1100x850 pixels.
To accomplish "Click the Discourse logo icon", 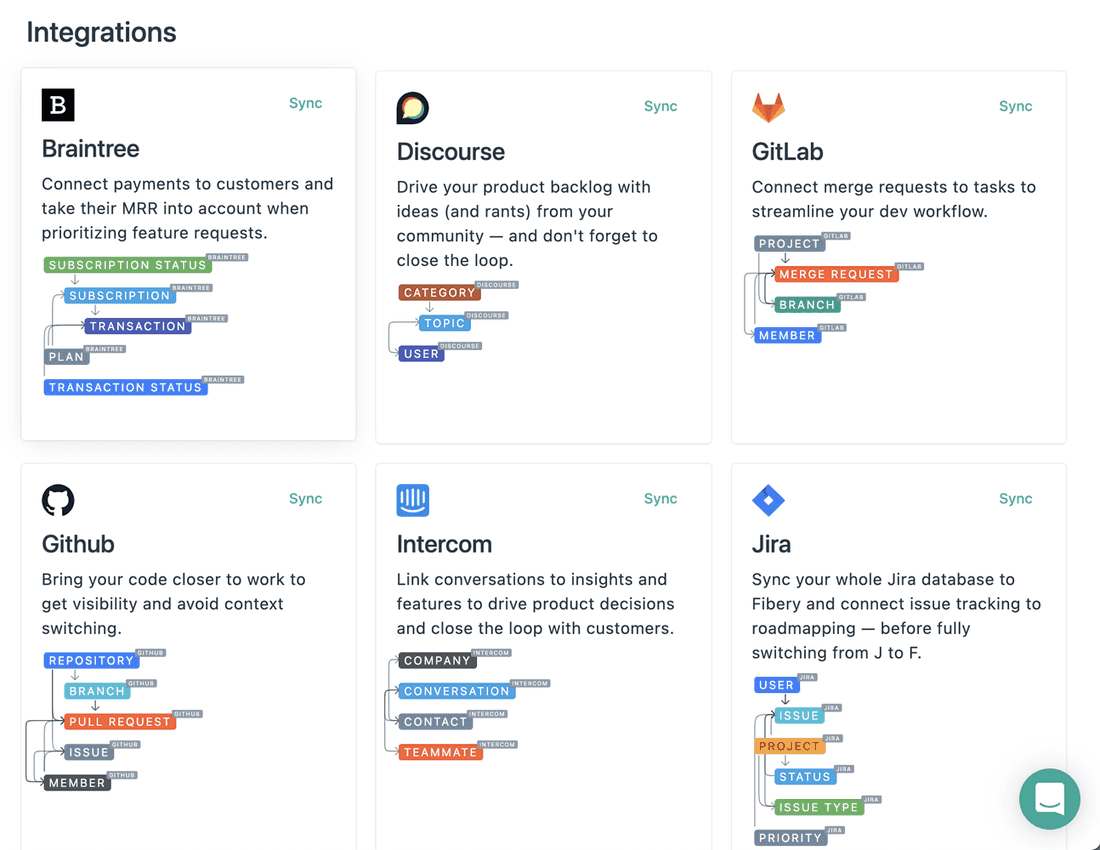I will 413,107.
